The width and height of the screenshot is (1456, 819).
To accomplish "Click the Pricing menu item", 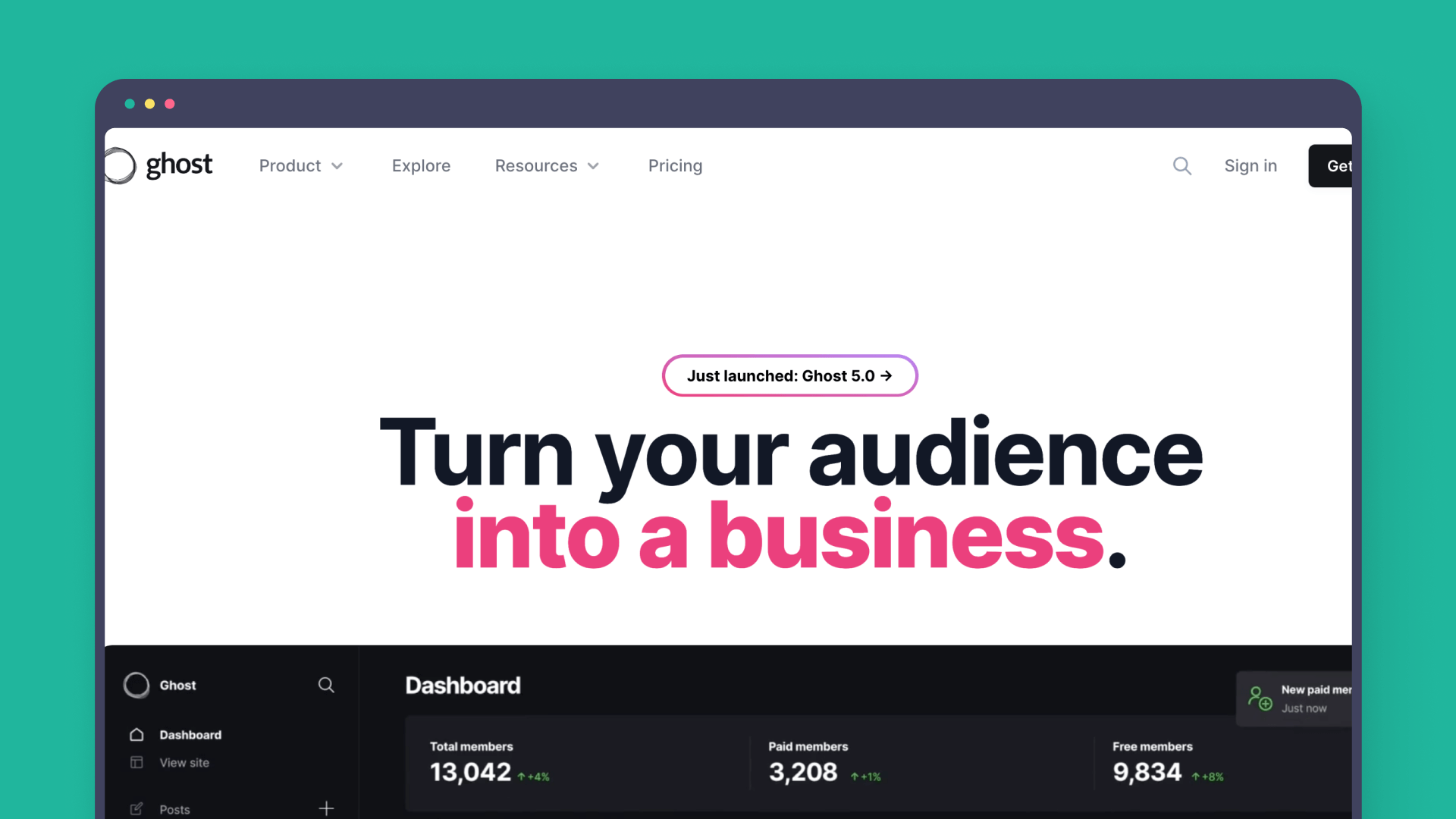I will (675, 165).
